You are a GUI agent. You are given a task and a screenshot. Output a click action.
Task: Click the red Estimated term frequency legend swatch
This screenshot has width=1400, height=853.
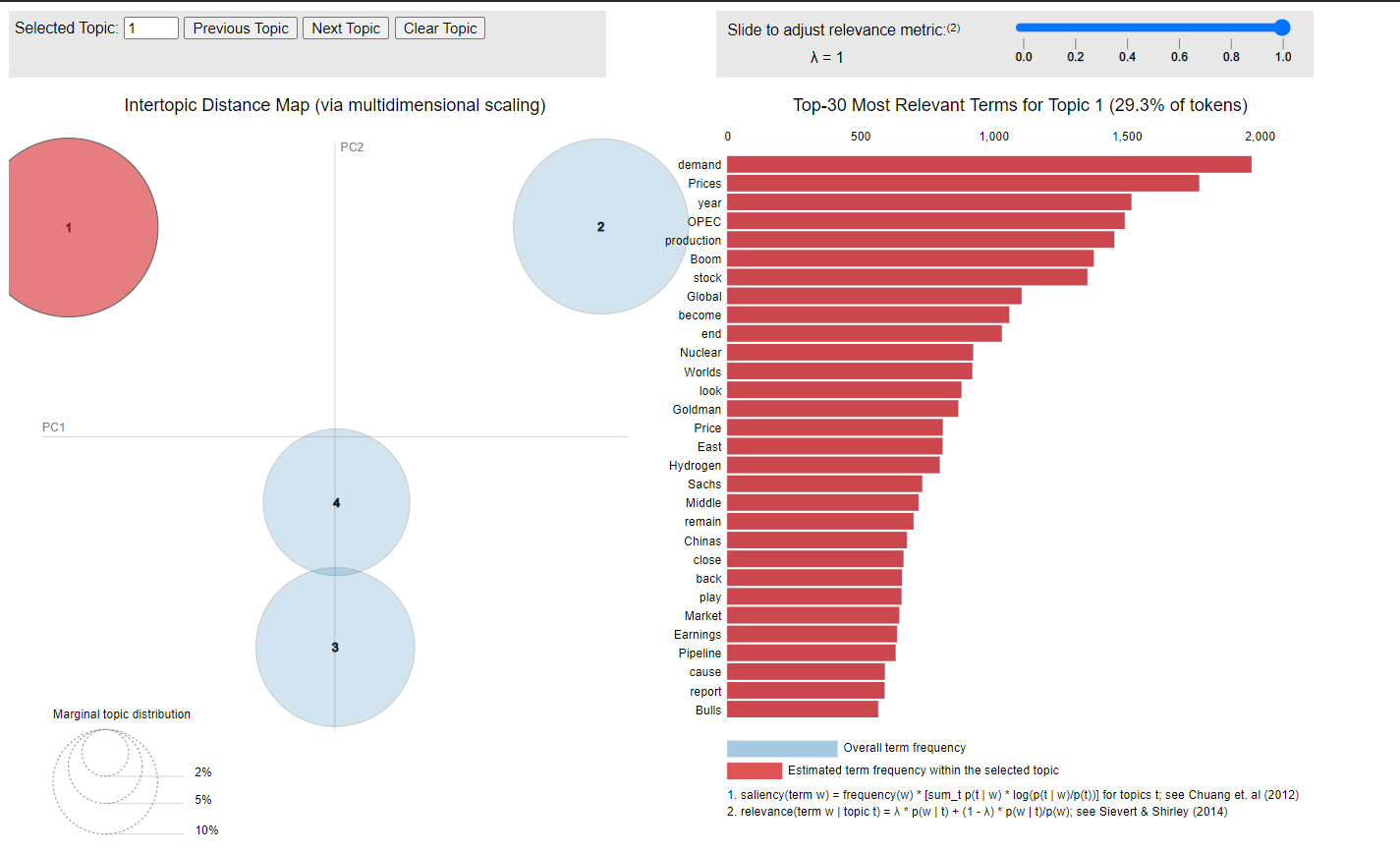755,770
